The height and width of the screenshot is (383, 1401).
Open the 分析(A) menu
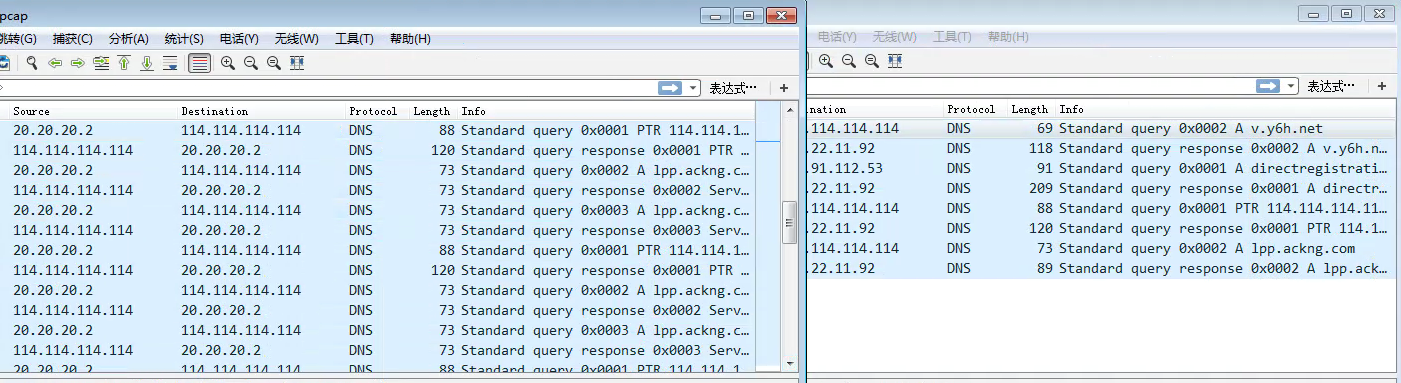pyautogui.click(x=128, y=39)
